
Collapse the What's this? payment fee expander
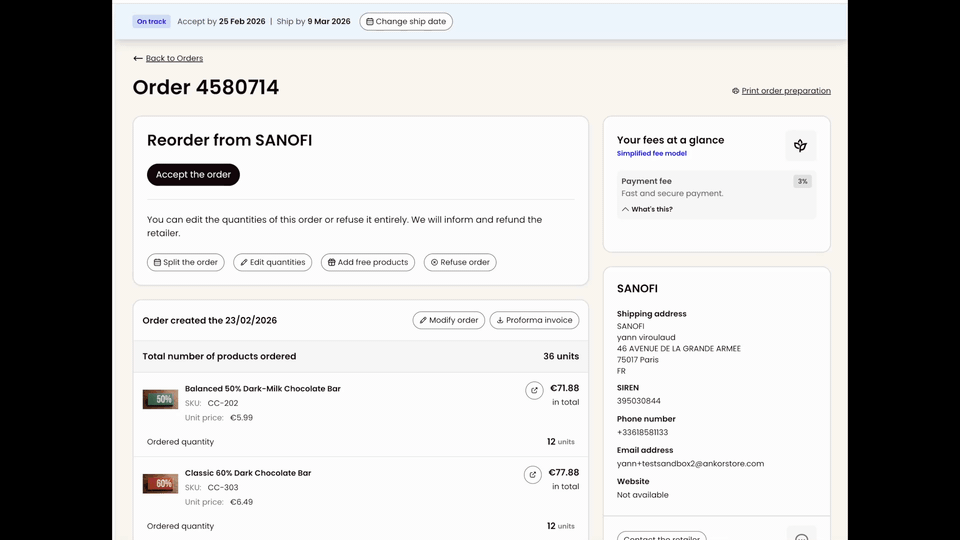pos(647,209)
